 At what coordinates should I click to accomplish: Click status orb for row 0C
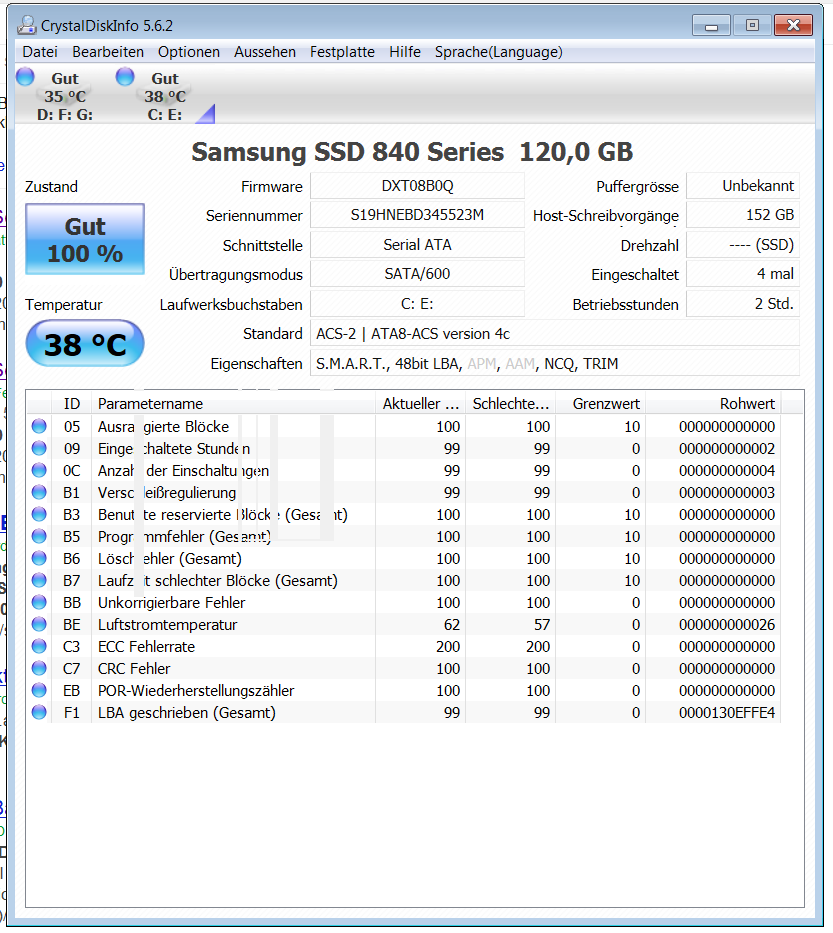pos(39,470)
